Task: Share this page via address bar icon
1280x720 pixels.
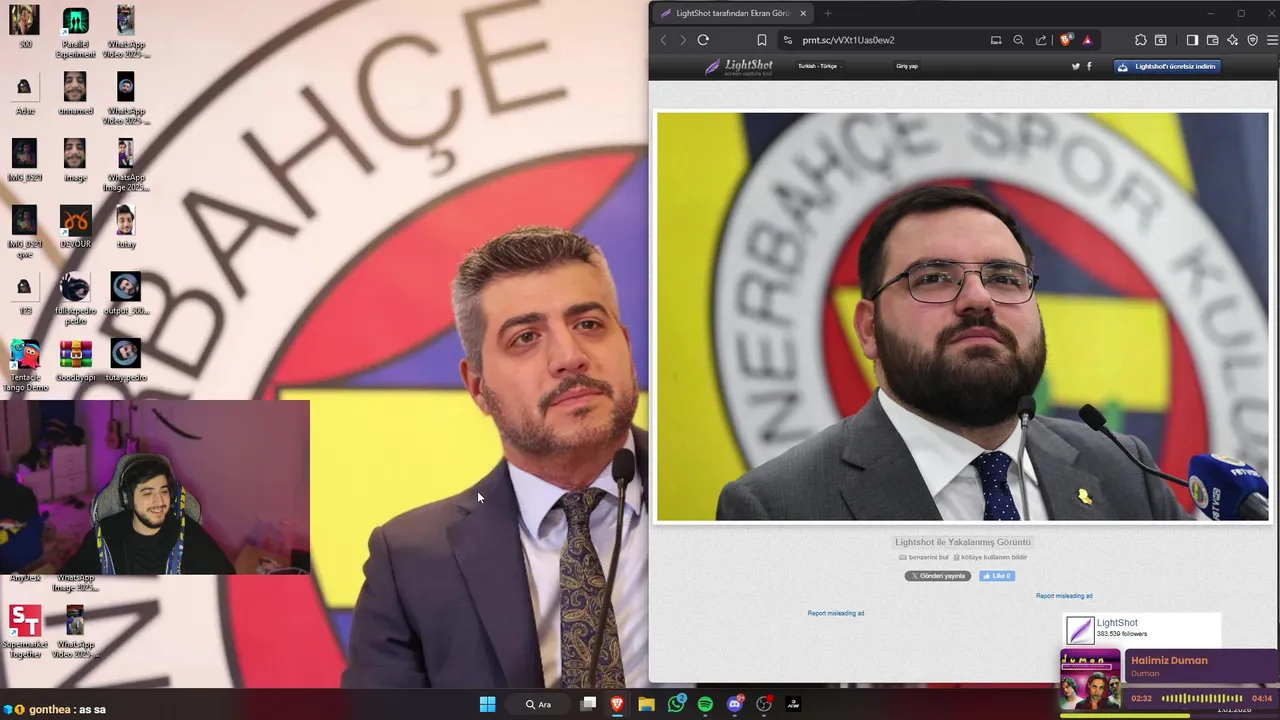Action: tap(1041, 40)
